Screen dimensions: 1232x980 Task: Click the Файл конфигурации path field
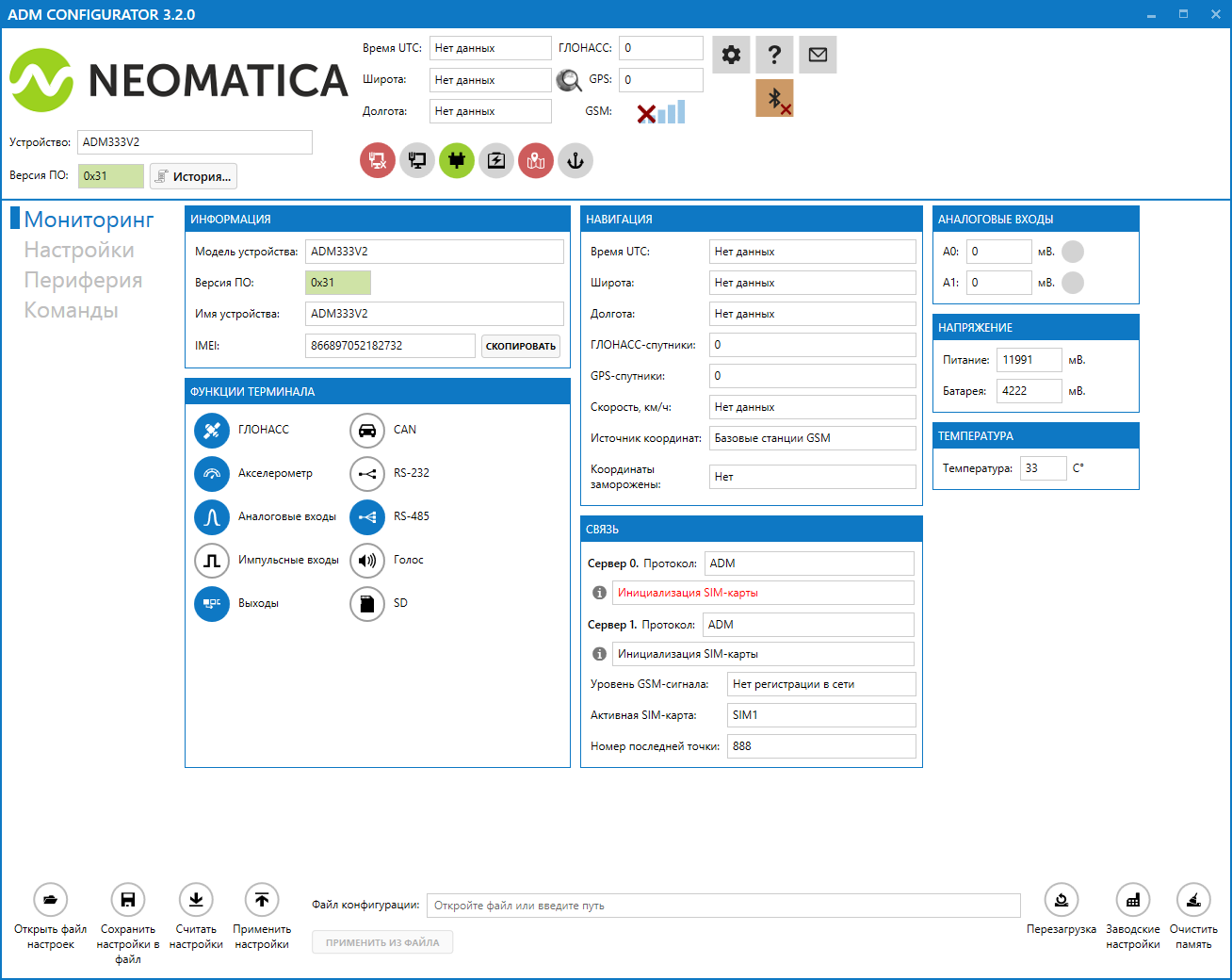723,906
